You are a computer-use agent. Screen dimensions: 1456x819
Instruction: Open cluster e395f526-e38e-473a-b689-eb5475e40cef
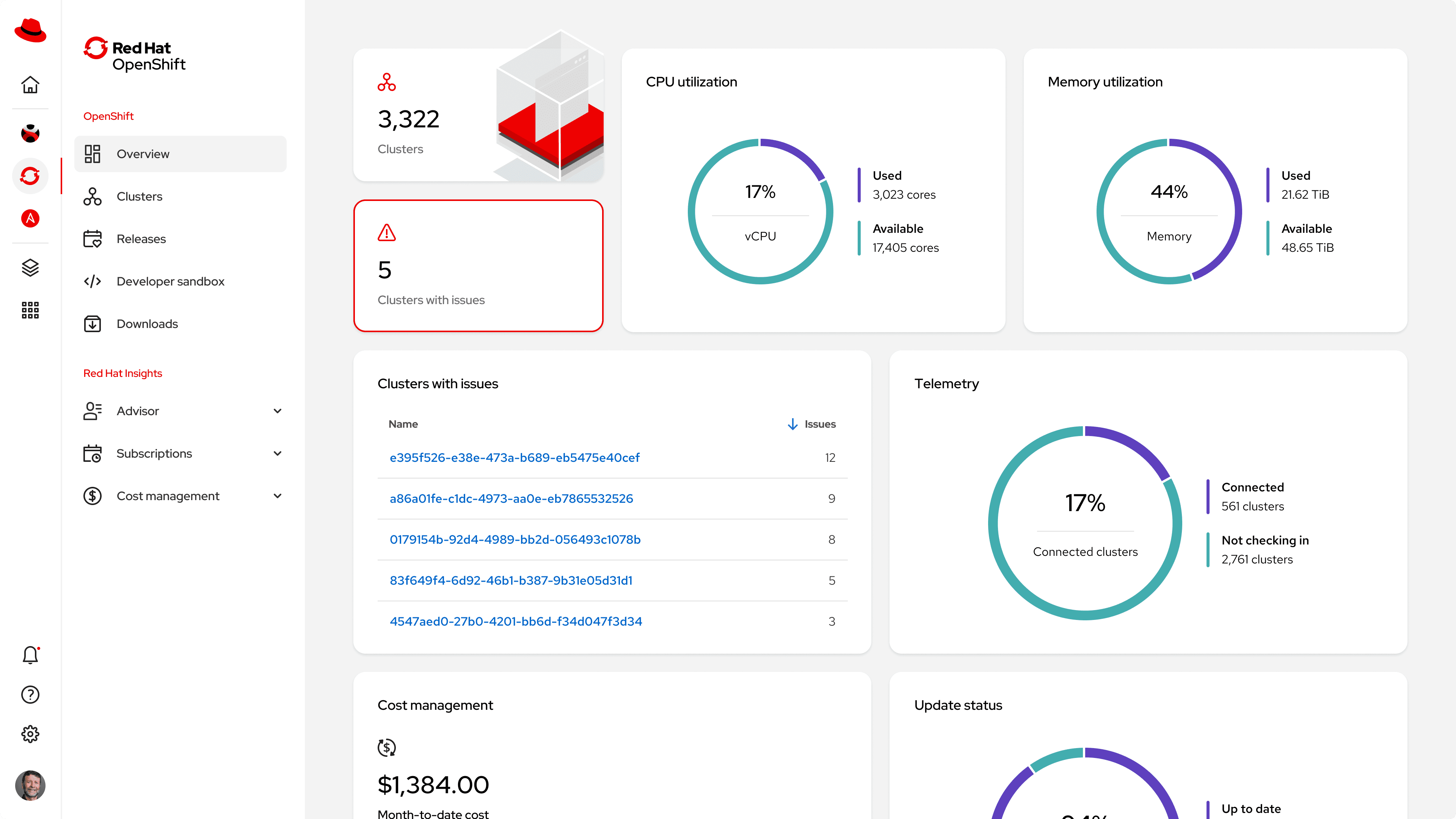(515, 457)
